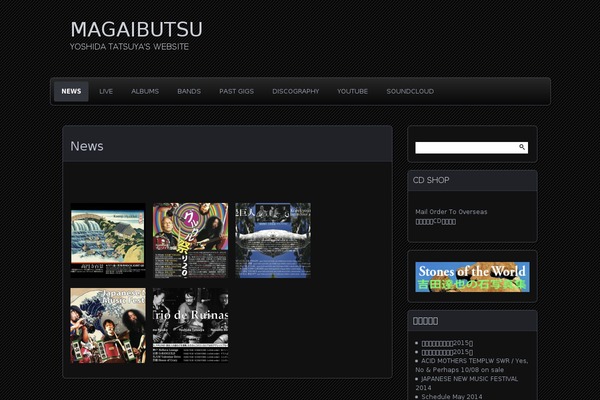The width and height of the screenshot is (600, 400).
Task: Select the BANDS menu item
Action: click(x=189, y=91)
